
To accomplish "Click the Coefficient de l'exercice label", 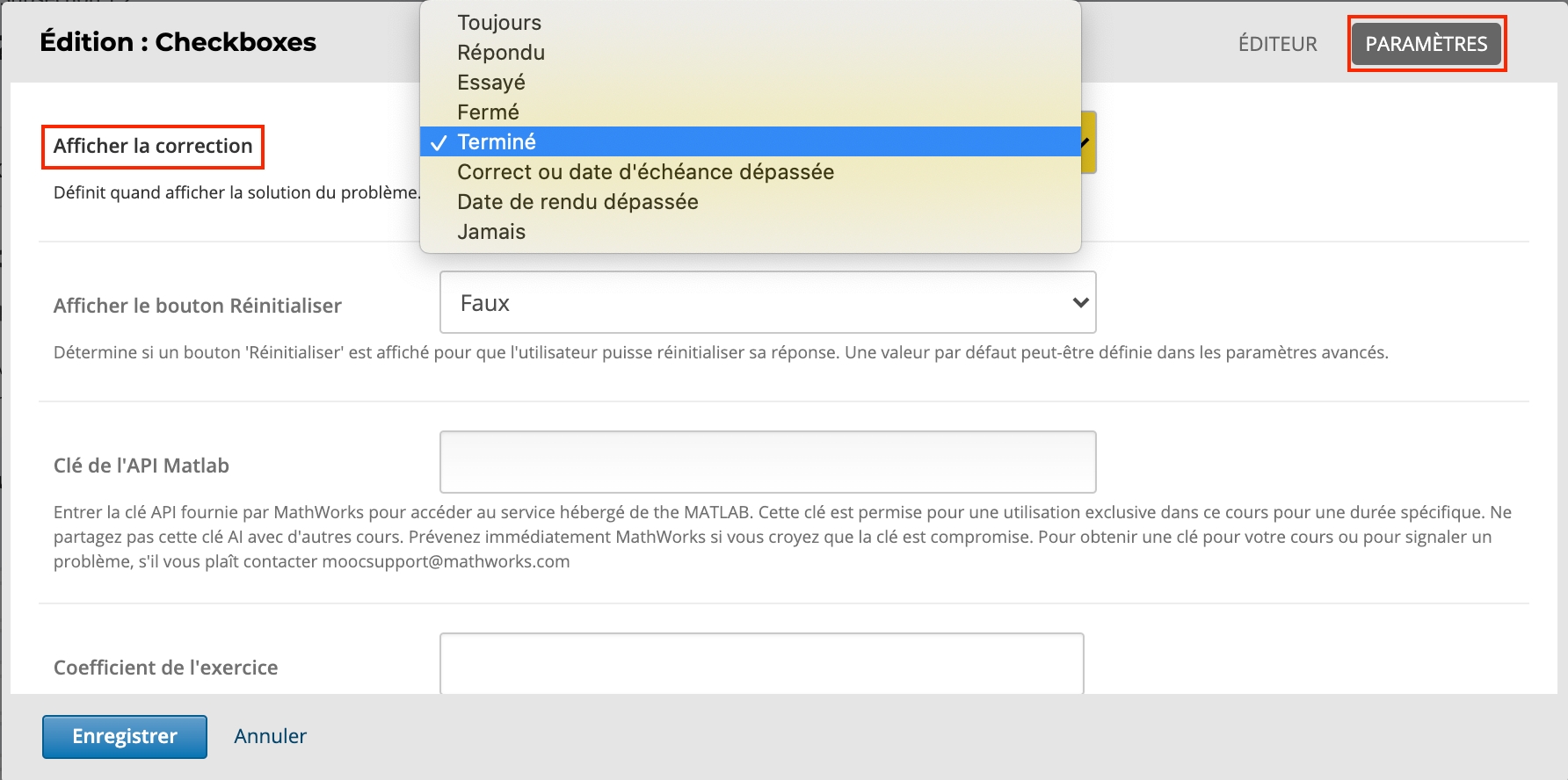I will click(x=166, y=668).
